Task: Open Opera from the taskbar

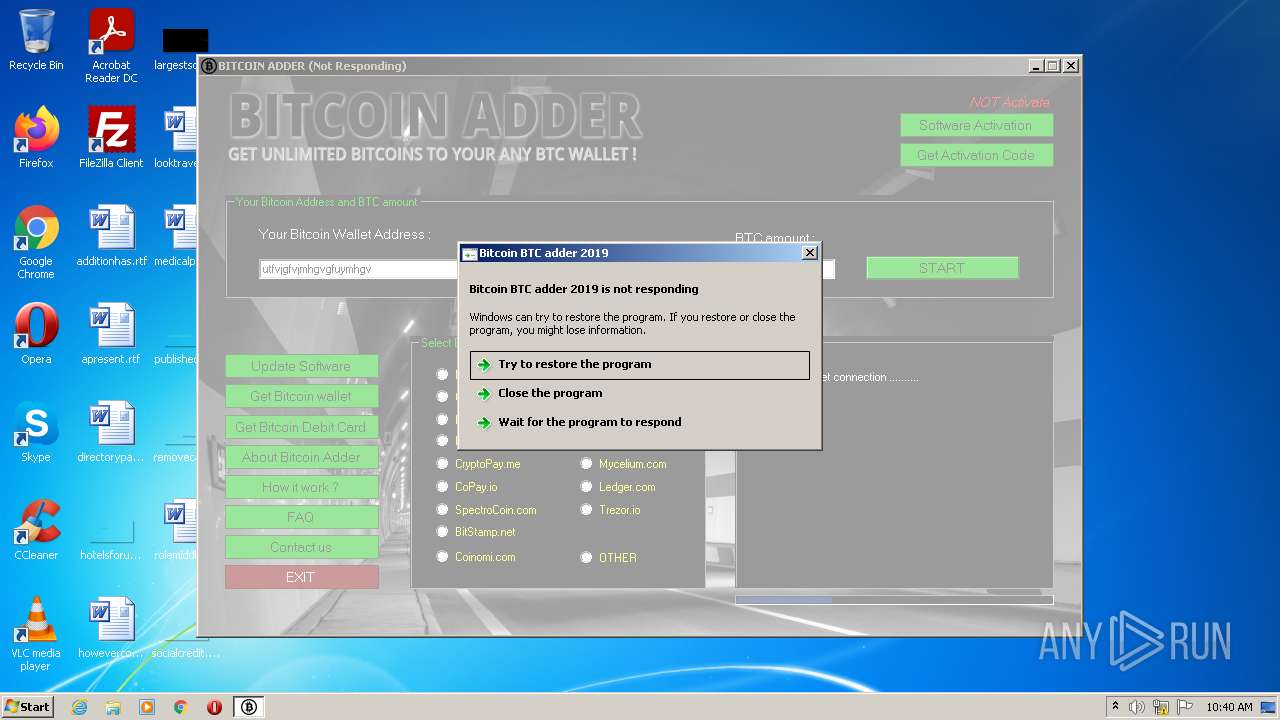Action: 214,707
